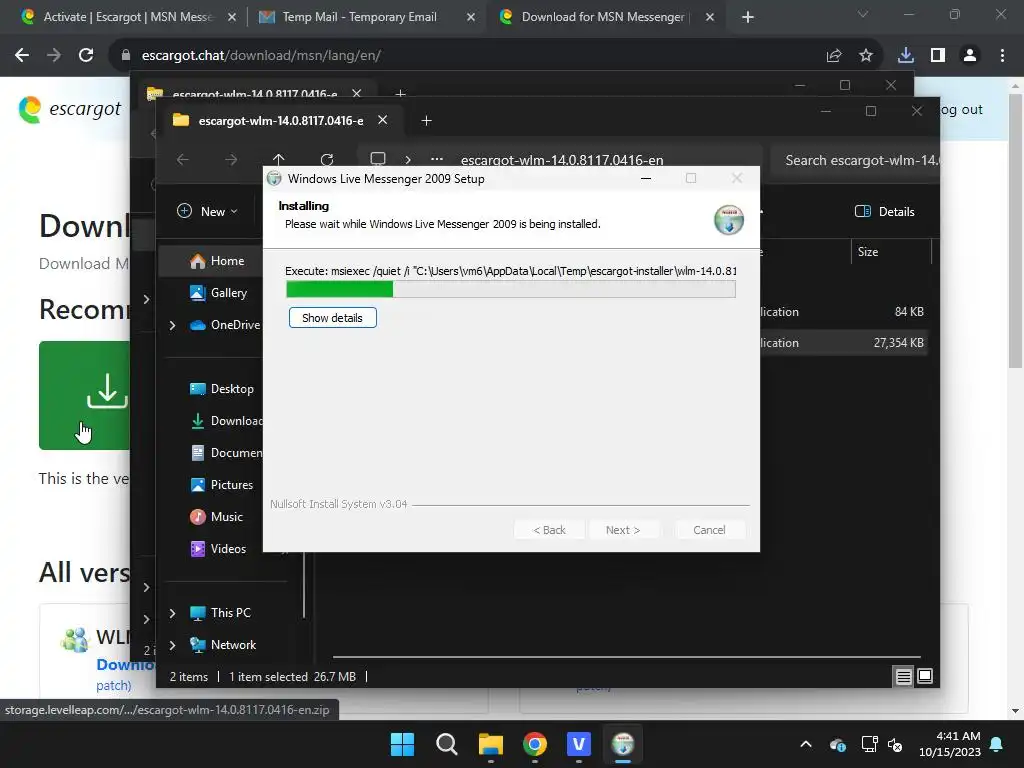This screenshot has height=768, width=1024.
Task: Open the Chrome profile avatar
Action: 970,56
